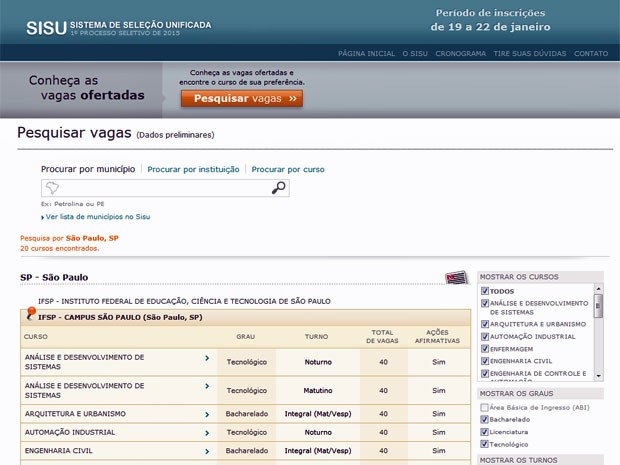Expand 'Ver lista de municípios no Sisu'
This screenshot has height=465, width=620.
click(x=97, y=217)
